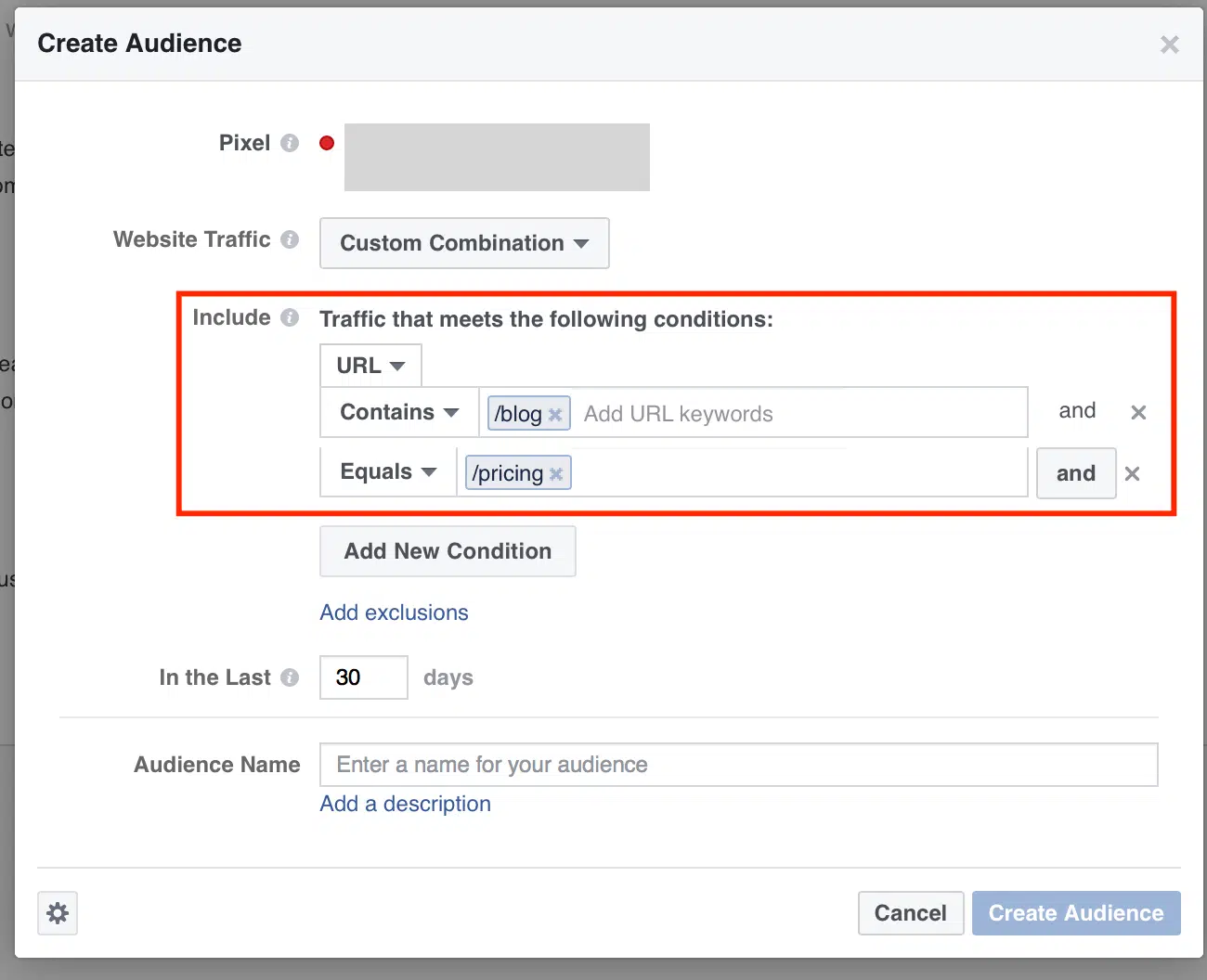The image size is (1207, 980).
Task: Remove the /blog keyword tag
Action: tap(555, 415)
